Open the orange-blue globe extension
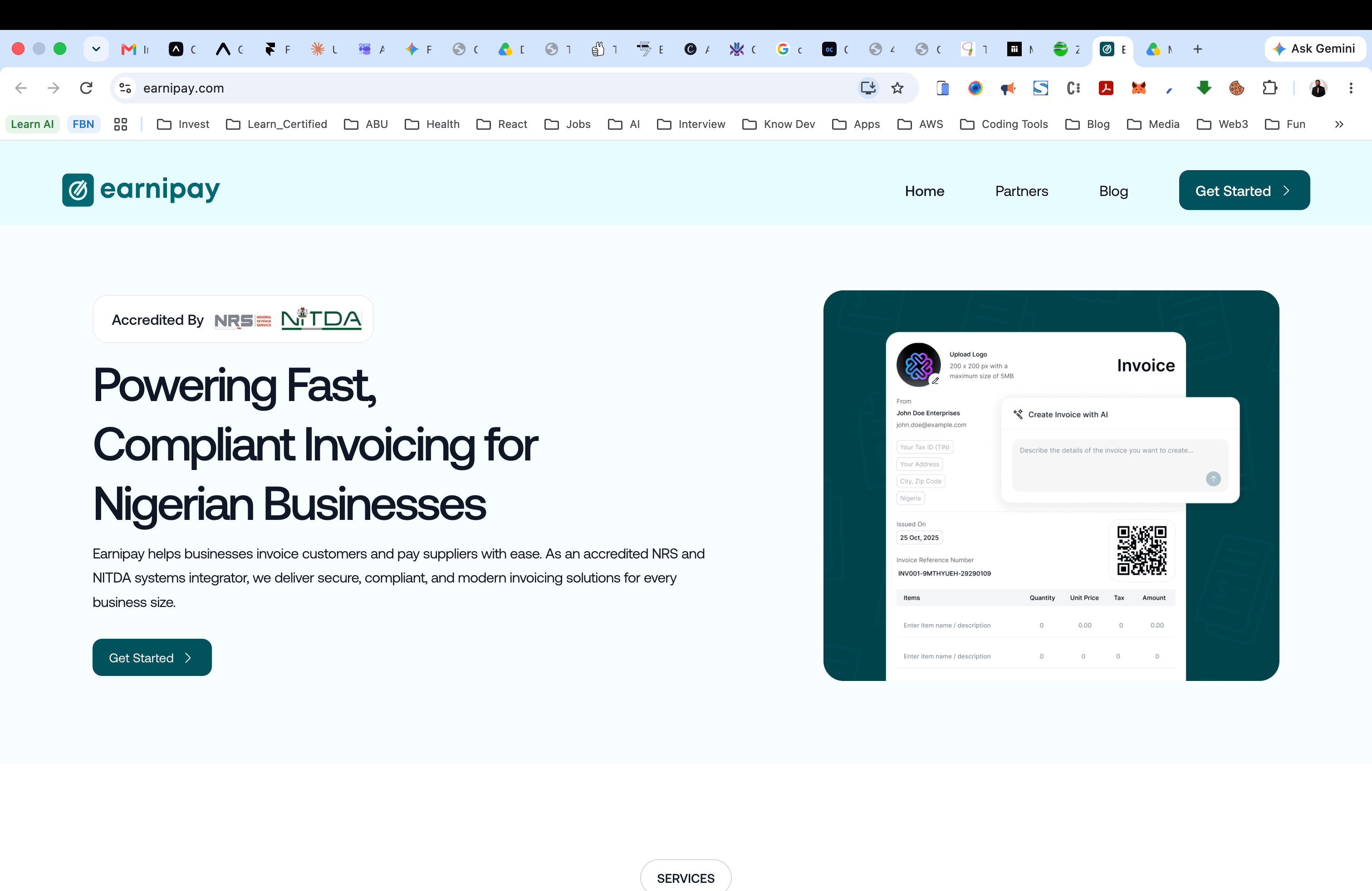The width and height of the screenshot is (1372, 891). [975, 88]
